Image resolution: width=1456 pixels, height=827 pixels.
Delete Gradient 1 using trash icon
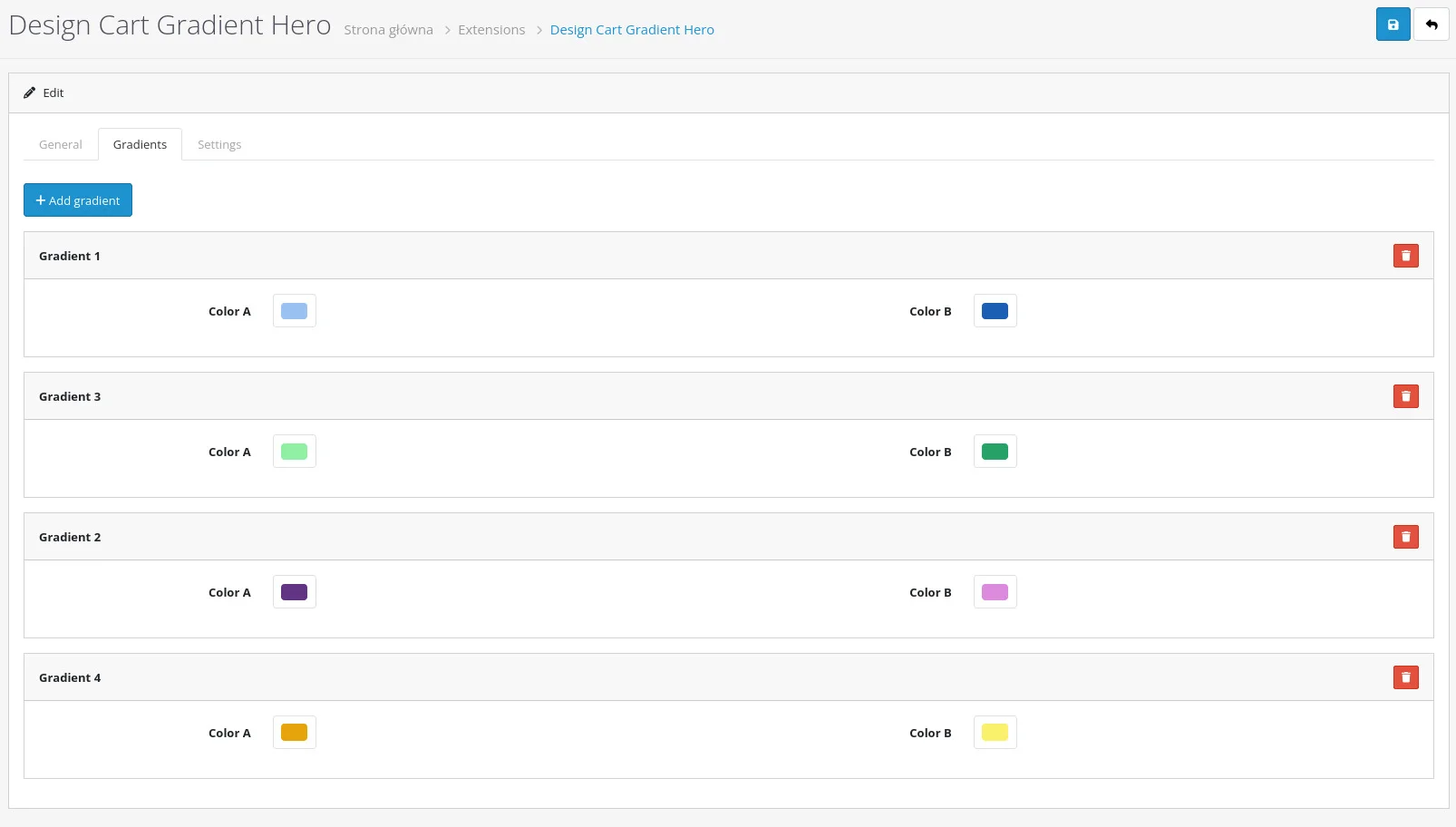(1405, 256)
